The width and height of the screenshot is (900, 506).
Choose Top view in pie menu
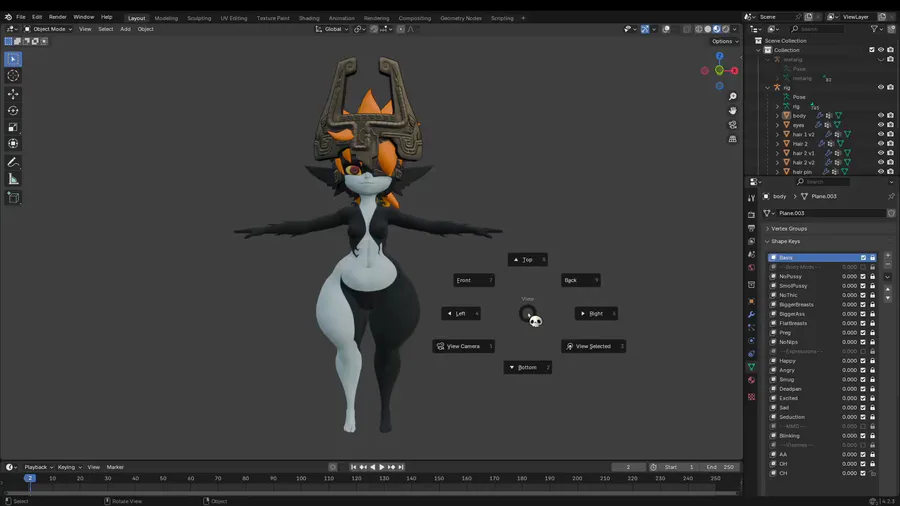(527, 259)
